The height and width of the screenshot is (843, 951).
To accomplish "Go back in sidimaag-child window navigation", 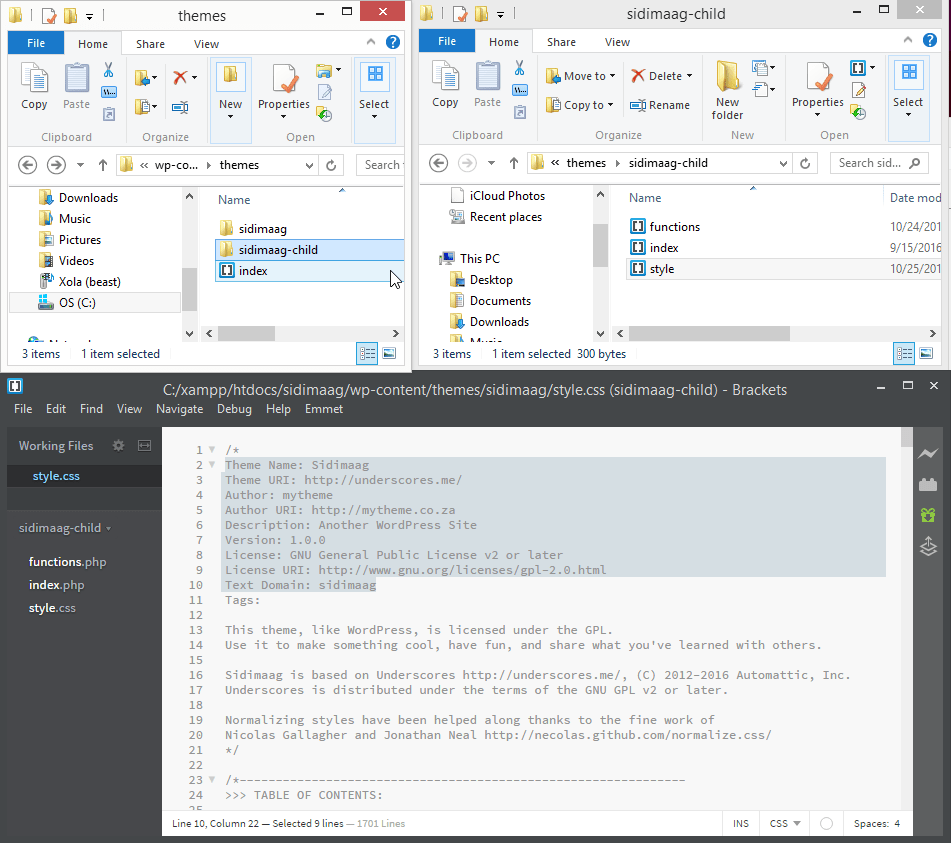I will tap(439, 163).
